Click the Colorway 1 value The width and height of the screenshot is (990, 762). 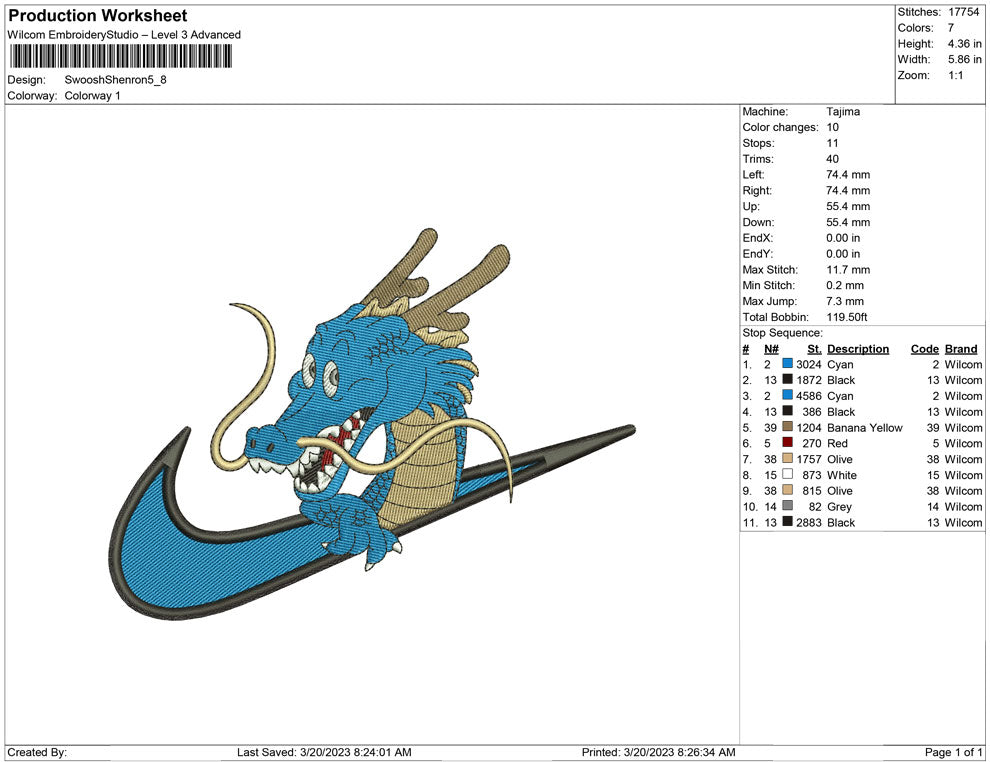point(93,96)
